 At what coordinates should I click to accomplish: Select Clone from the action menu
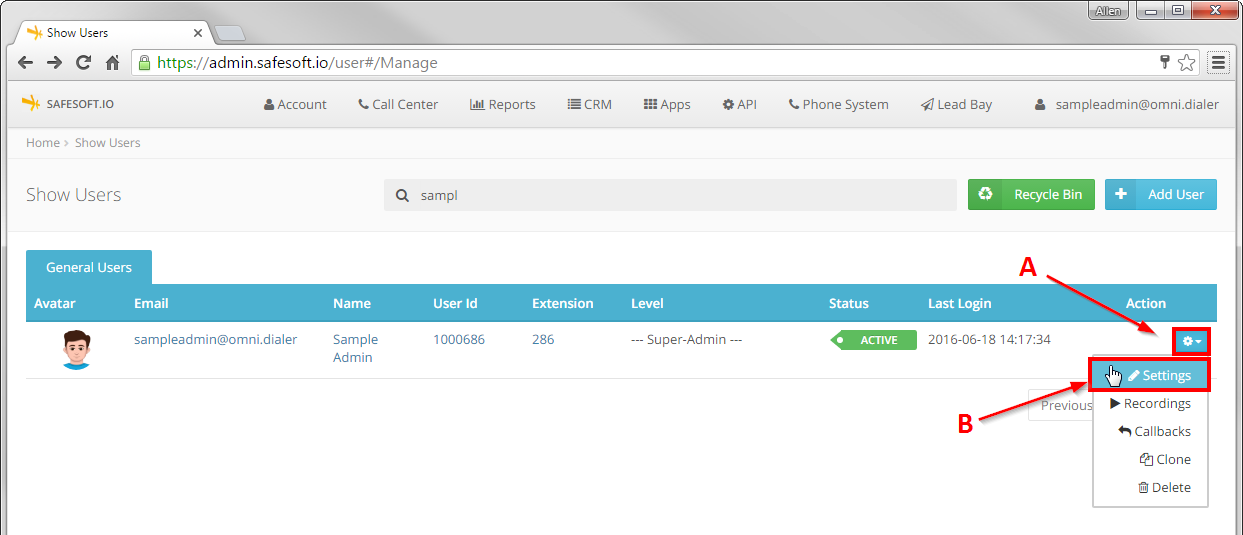tap(1150, 459)
